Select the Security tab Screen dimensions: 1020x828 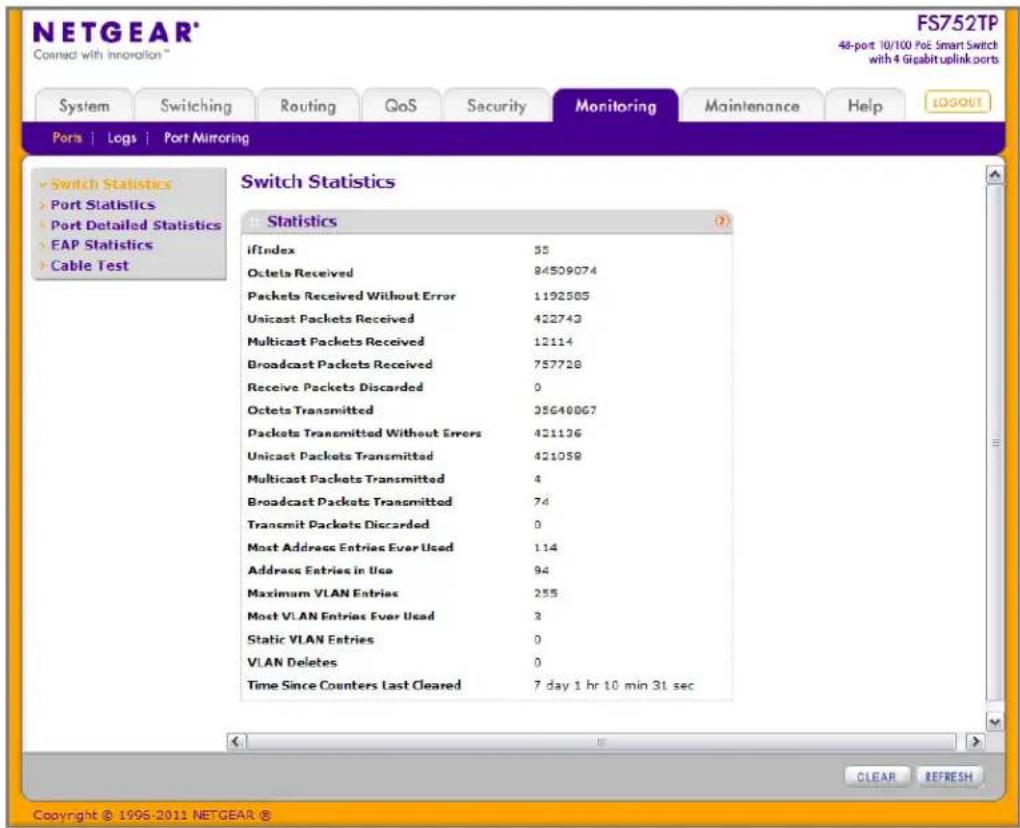pyautogui.click(x=496, y=105)
